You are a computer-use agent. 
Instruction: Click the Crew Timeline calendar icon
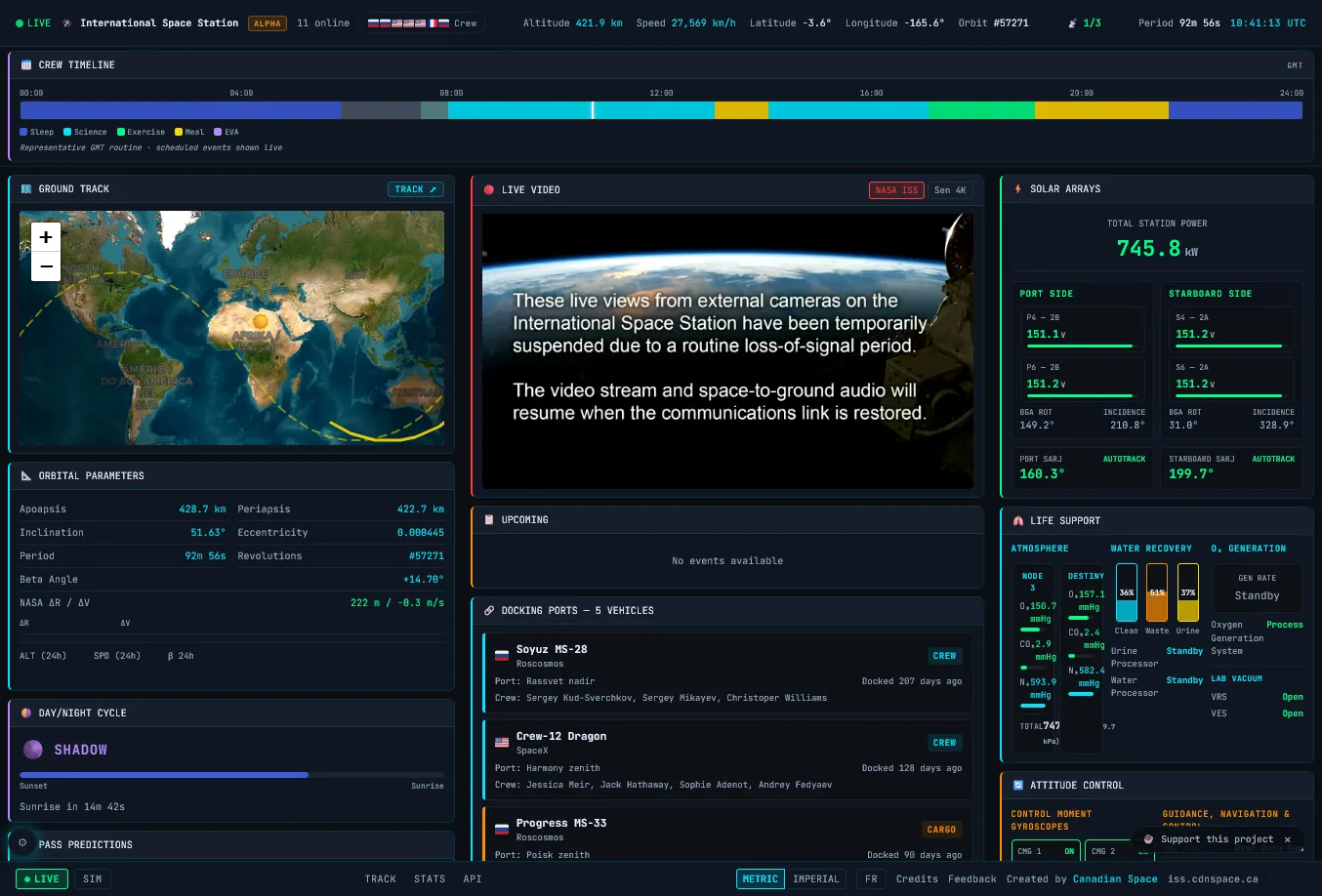coord(26,64)
